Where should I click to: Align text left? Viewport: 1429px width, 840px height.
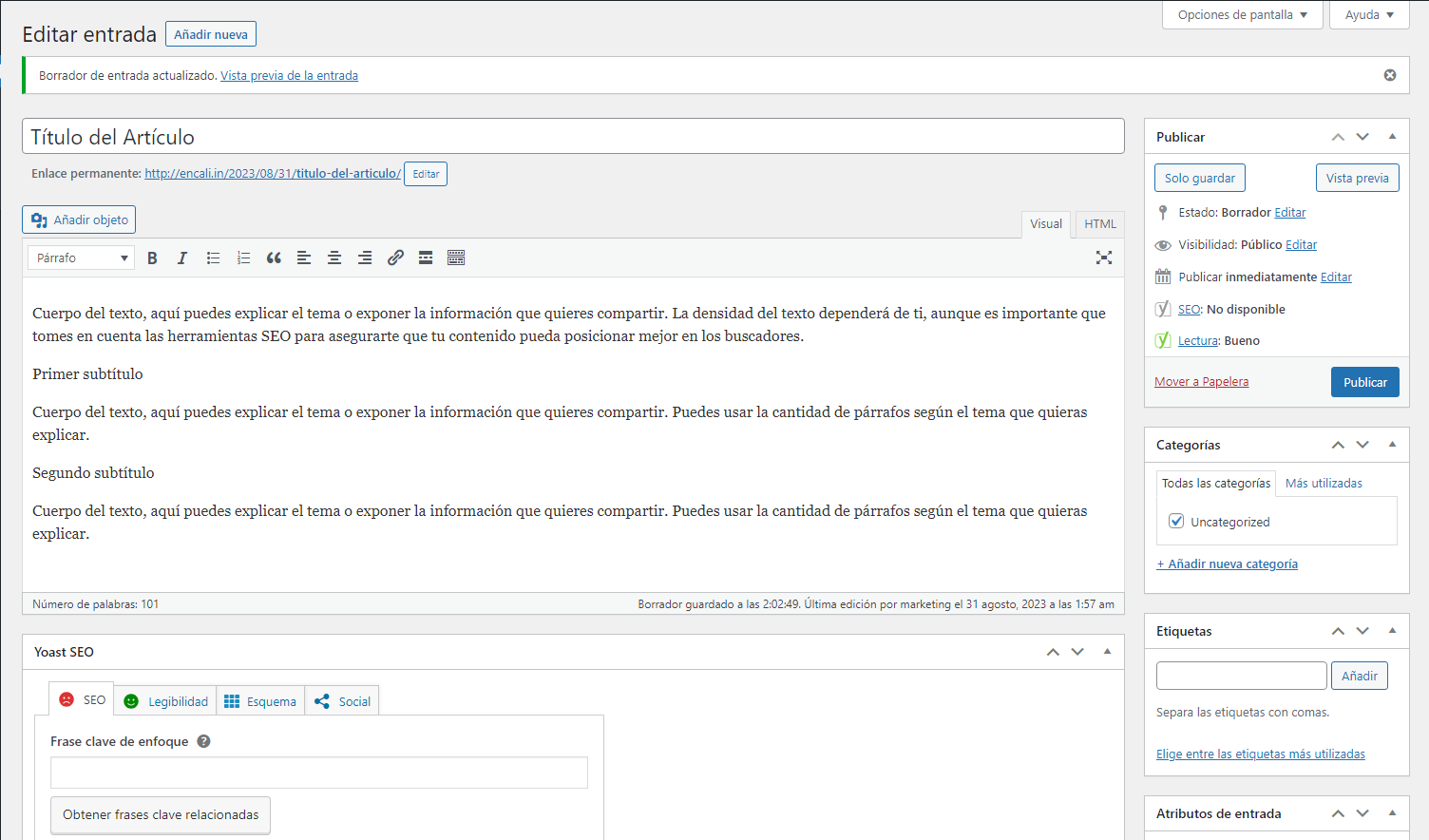pyautogui.click(x=304, y=258)
